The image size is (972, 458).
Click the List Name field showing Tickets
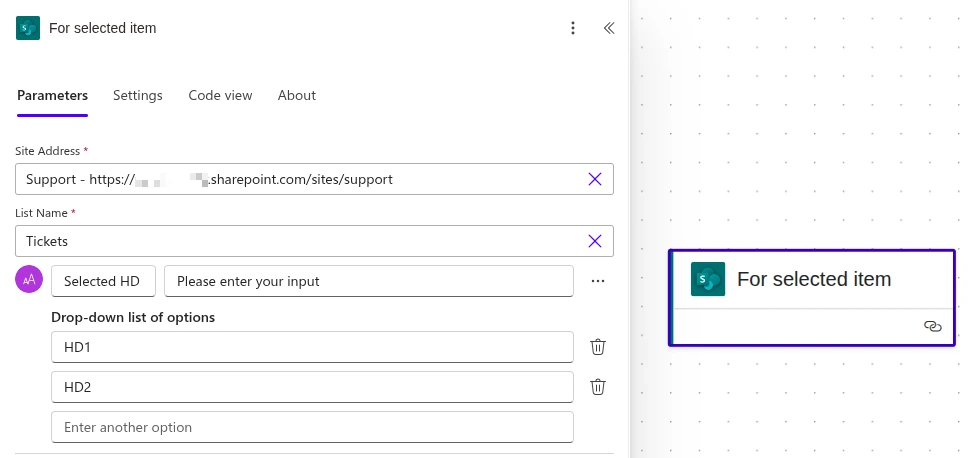click(x=314, y=241)
